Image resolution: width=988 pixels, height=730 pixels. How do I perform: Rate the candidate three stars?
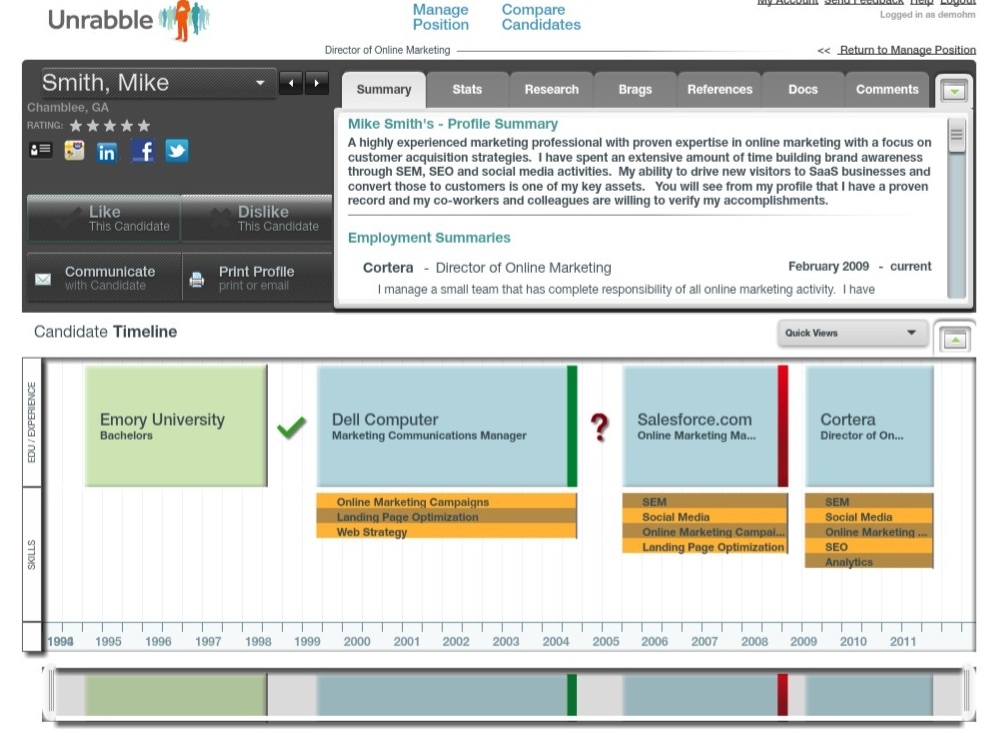(x=110, y=125)
